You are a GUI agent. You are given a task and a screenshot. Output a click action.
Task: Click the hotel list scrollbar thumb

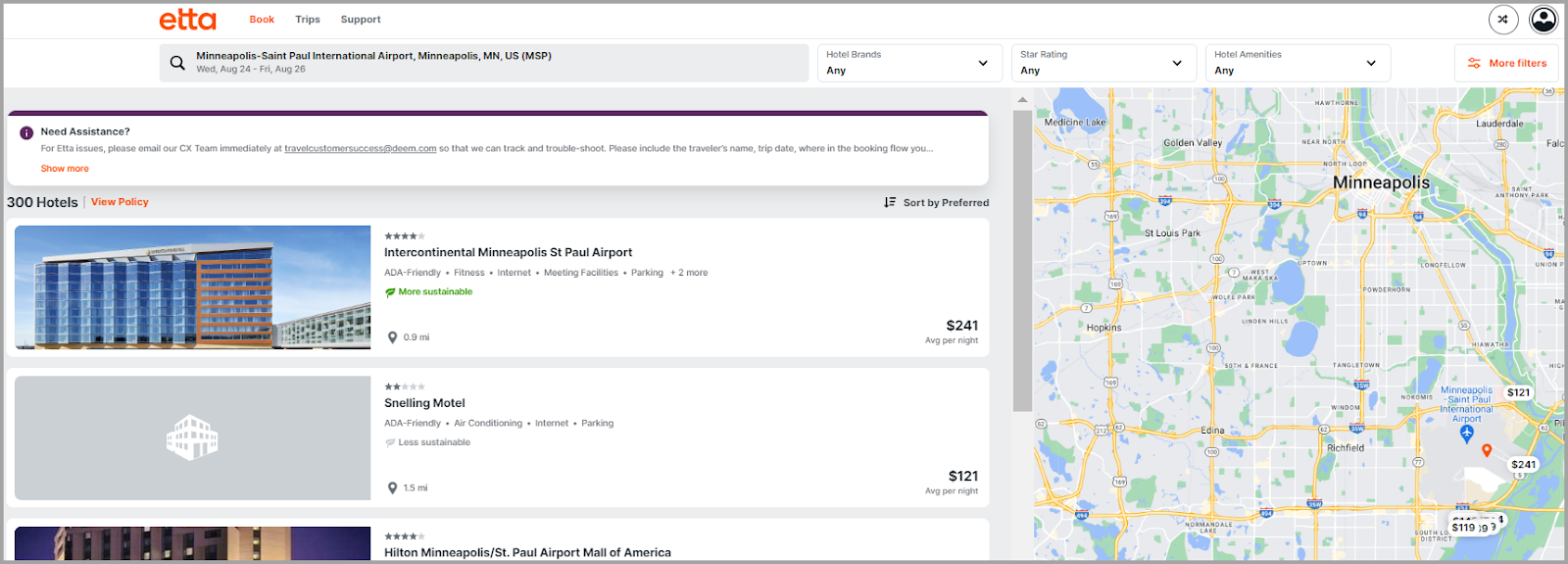[x=1022, y=260]
